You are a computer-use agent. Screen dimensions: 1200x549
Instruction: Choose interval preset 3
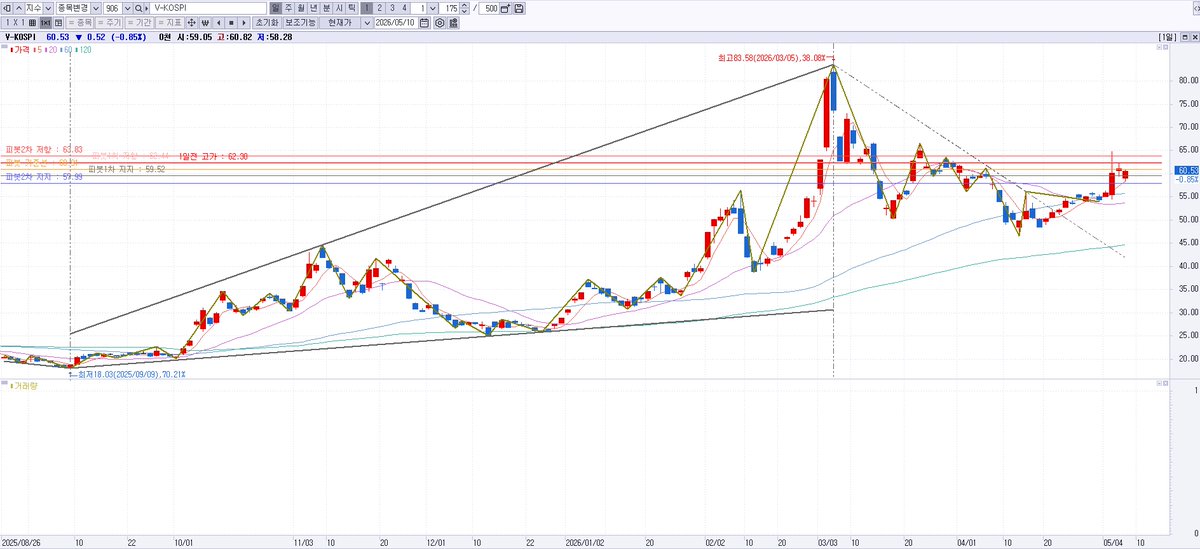point(392,8)
